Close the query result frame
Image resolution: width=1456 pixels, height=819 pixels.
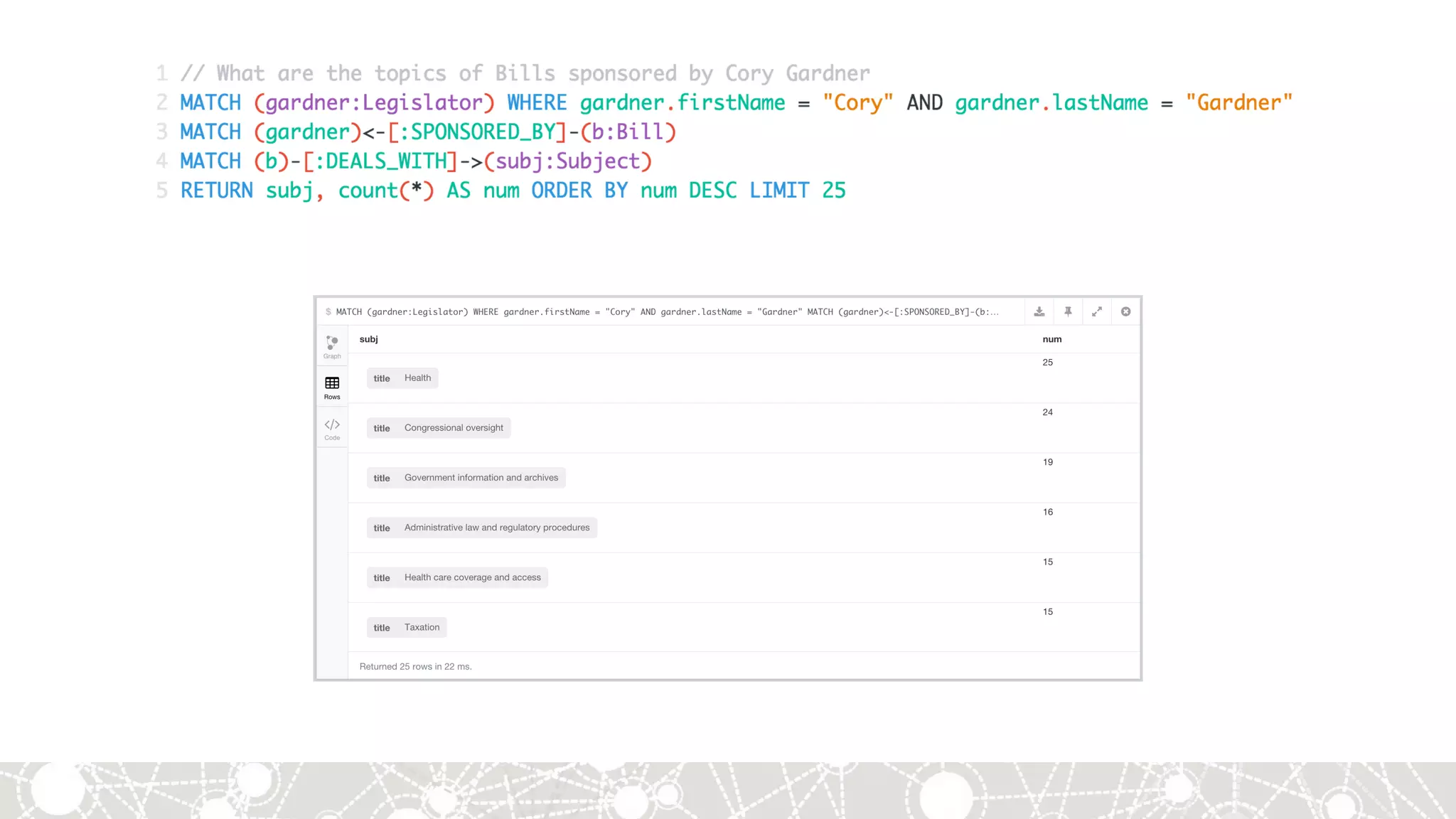pos(1125,311)
